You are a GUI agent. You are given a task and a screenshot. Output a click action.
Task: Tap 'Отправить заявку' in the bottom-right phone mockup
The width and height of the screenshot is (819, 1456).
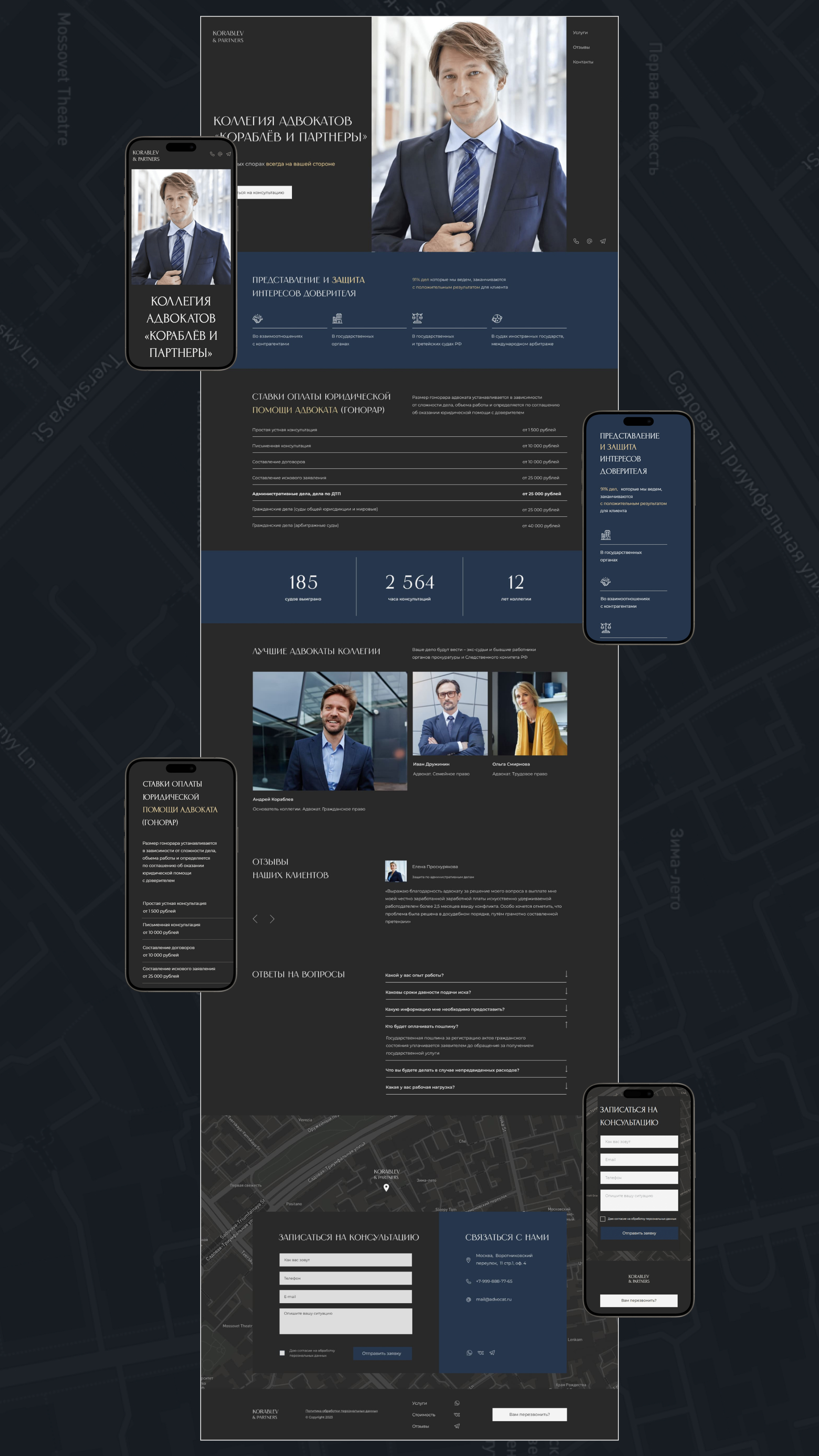tap(639, 1233)
